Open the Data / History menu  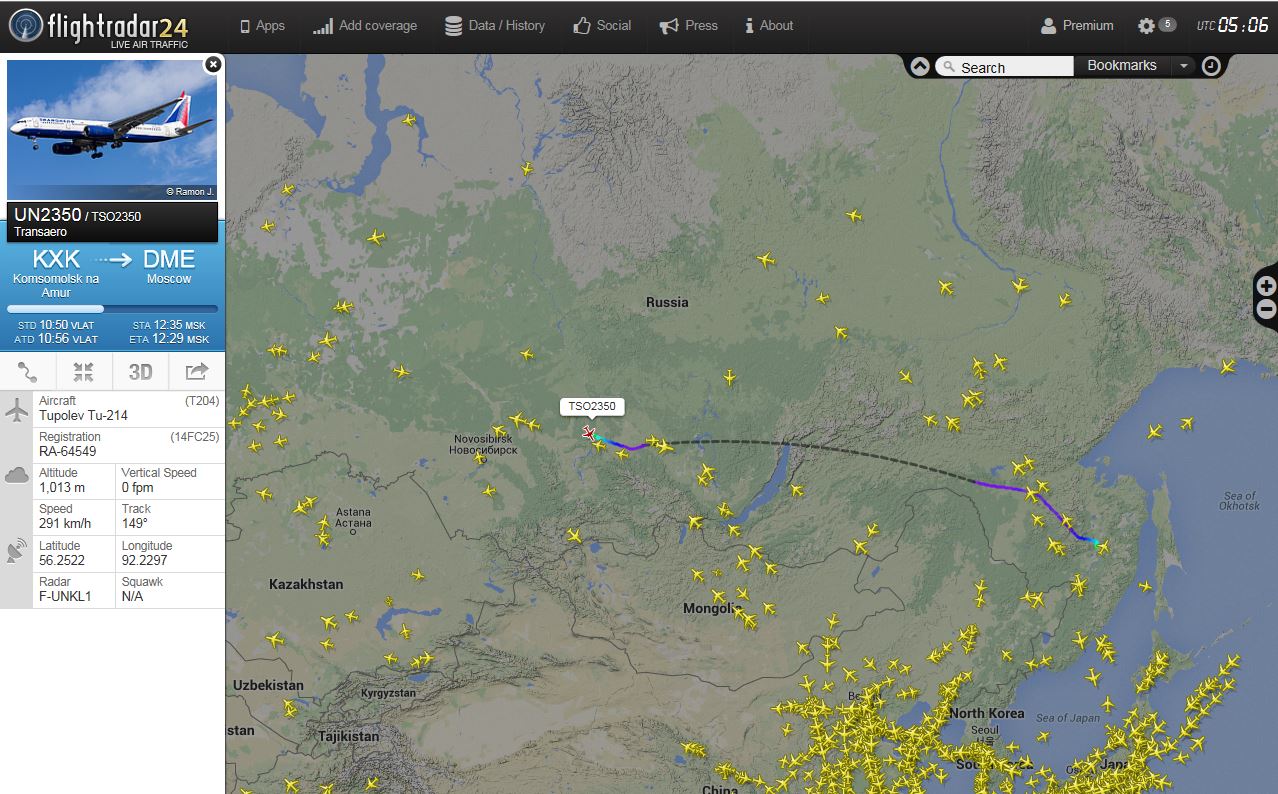click(495, 26)
